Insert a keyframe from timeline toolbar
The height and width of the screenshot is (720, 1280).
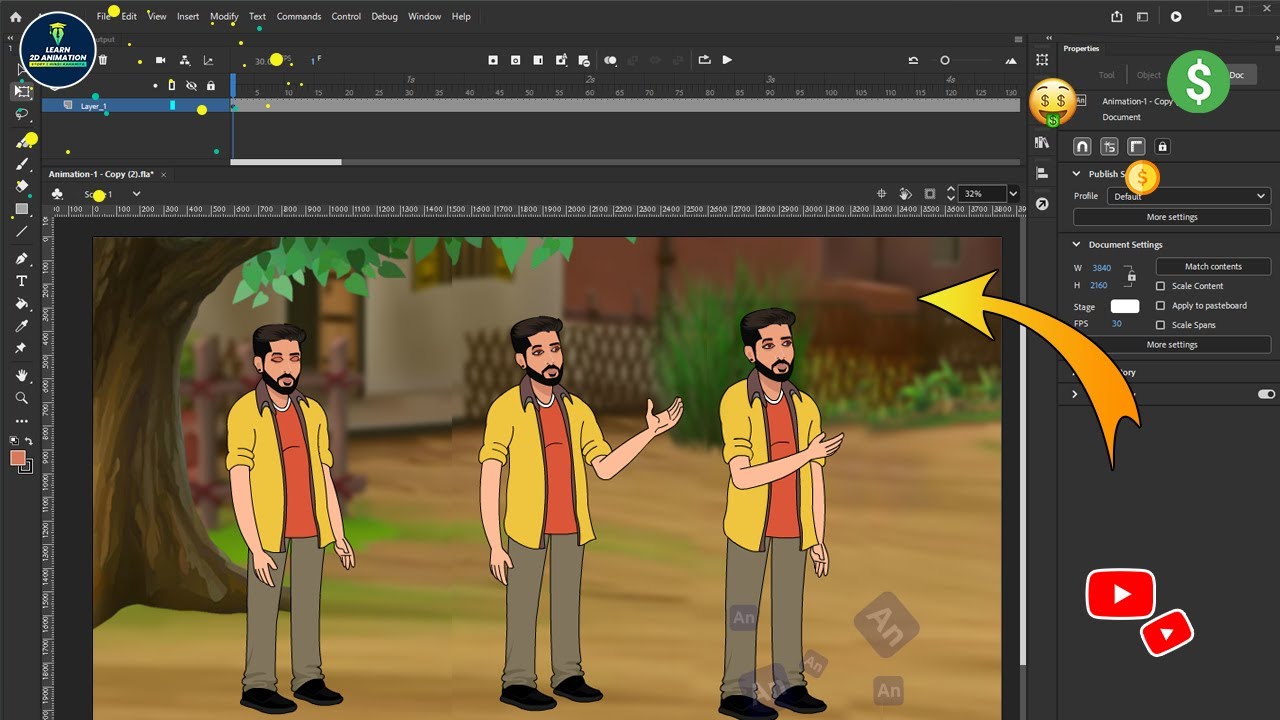[x=493, y=60]
